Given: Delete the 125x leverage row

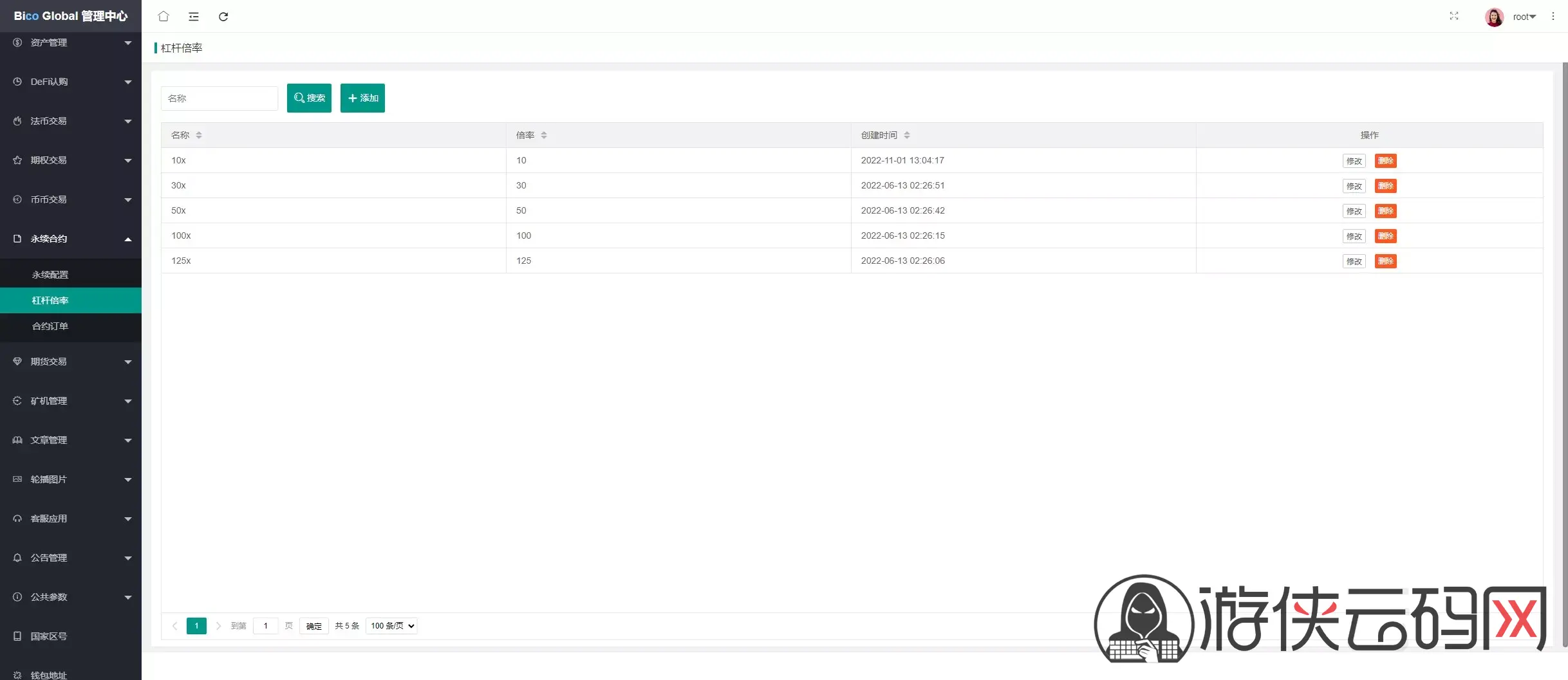Looking at the screenshot, I should pyautogui.click(x=1385, y=261).
